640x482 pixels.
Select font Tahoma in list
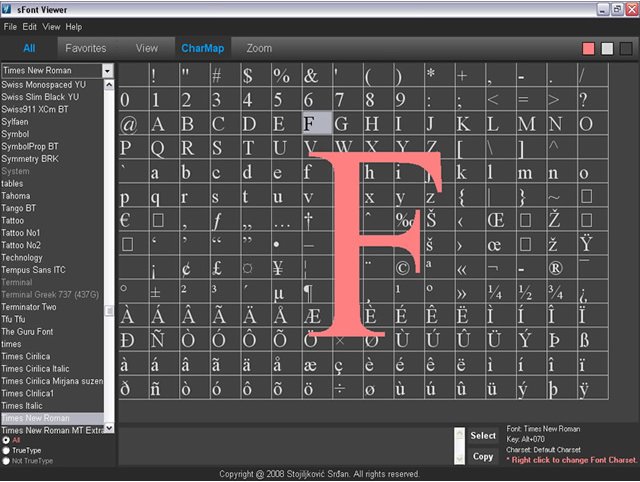point(52,196)
